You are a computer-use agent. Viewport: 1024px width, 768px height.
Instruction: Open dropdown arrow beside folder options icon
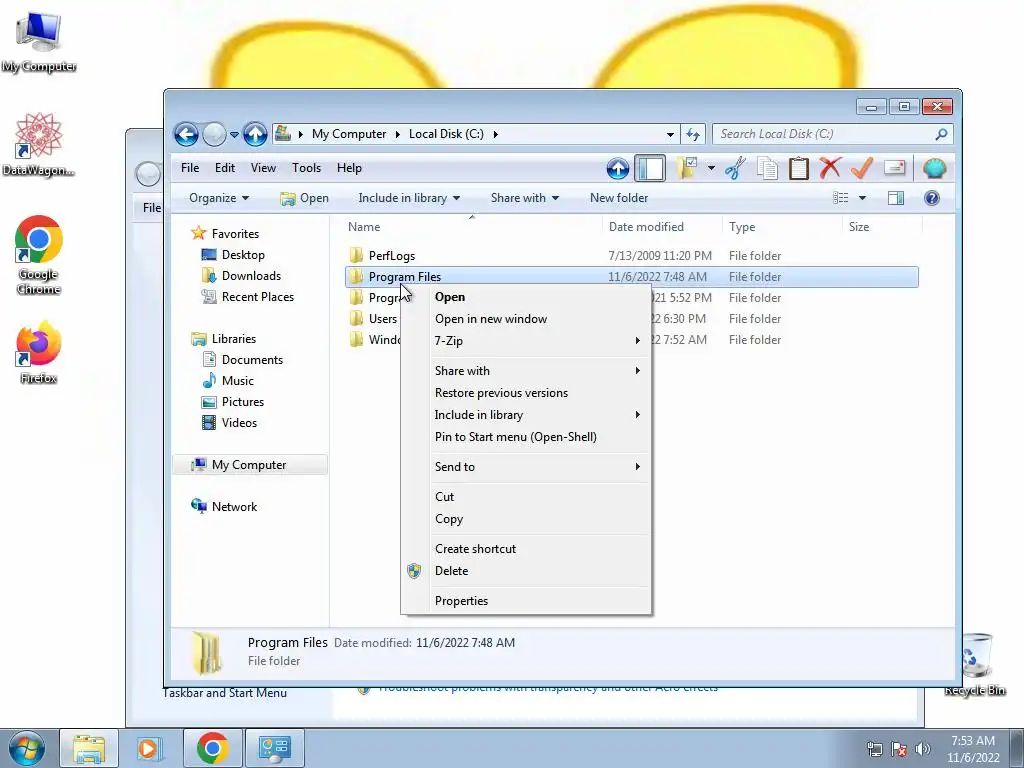711,168
